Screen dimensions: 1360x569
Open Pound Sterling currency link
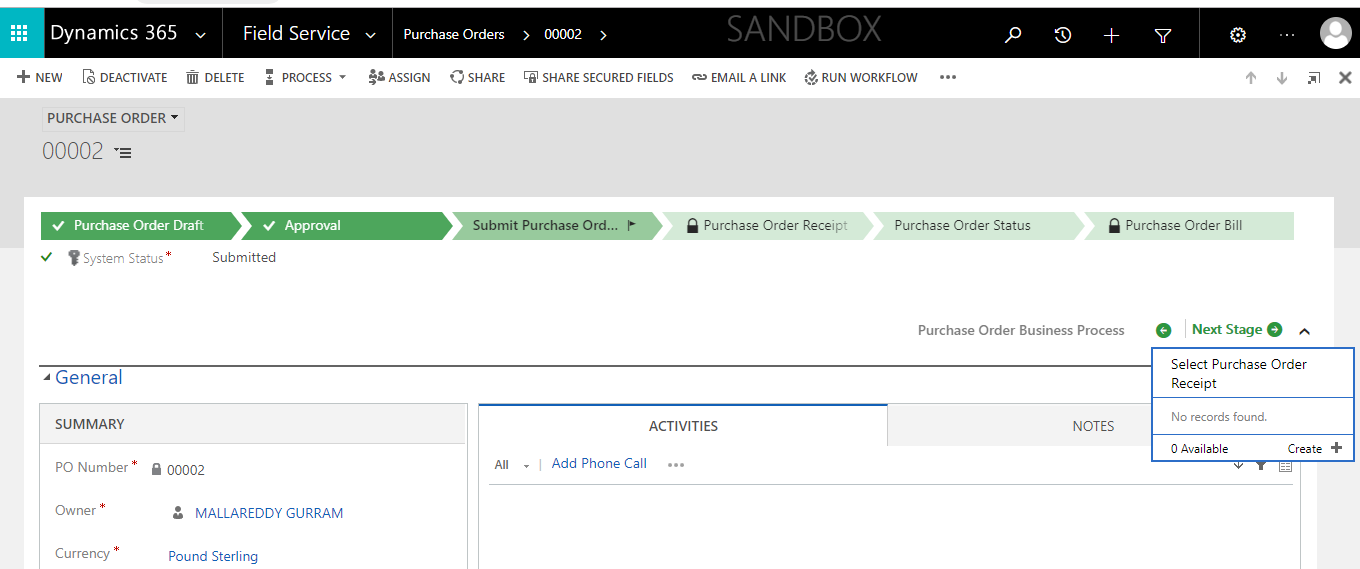pyautogui.click(x=213, y=556)
